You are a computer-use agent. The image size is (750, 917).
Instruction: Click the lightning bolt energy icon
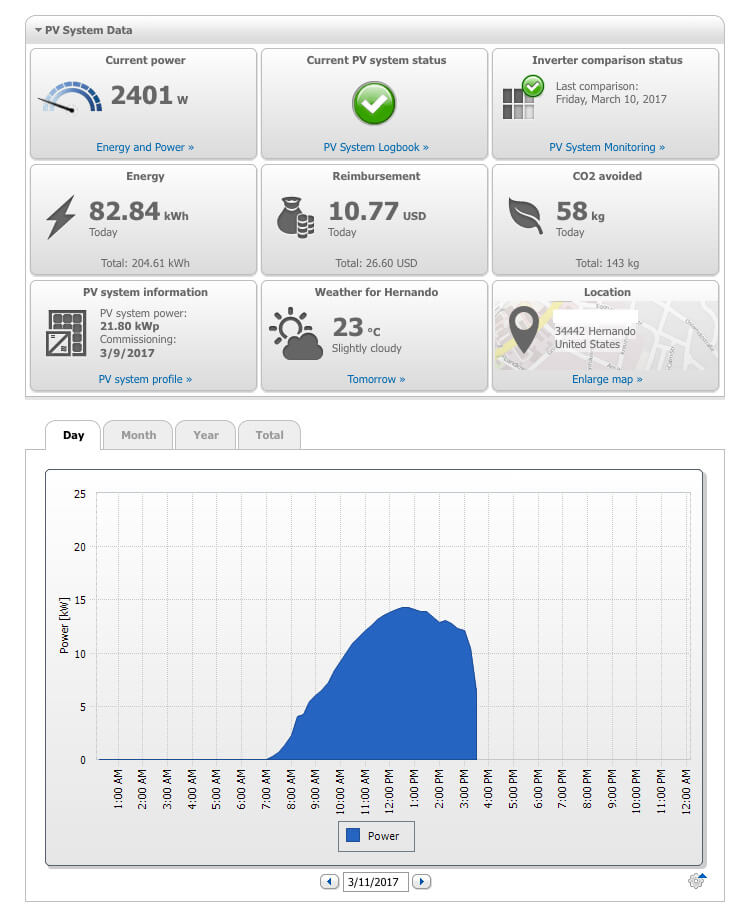[x=61, y=217]
